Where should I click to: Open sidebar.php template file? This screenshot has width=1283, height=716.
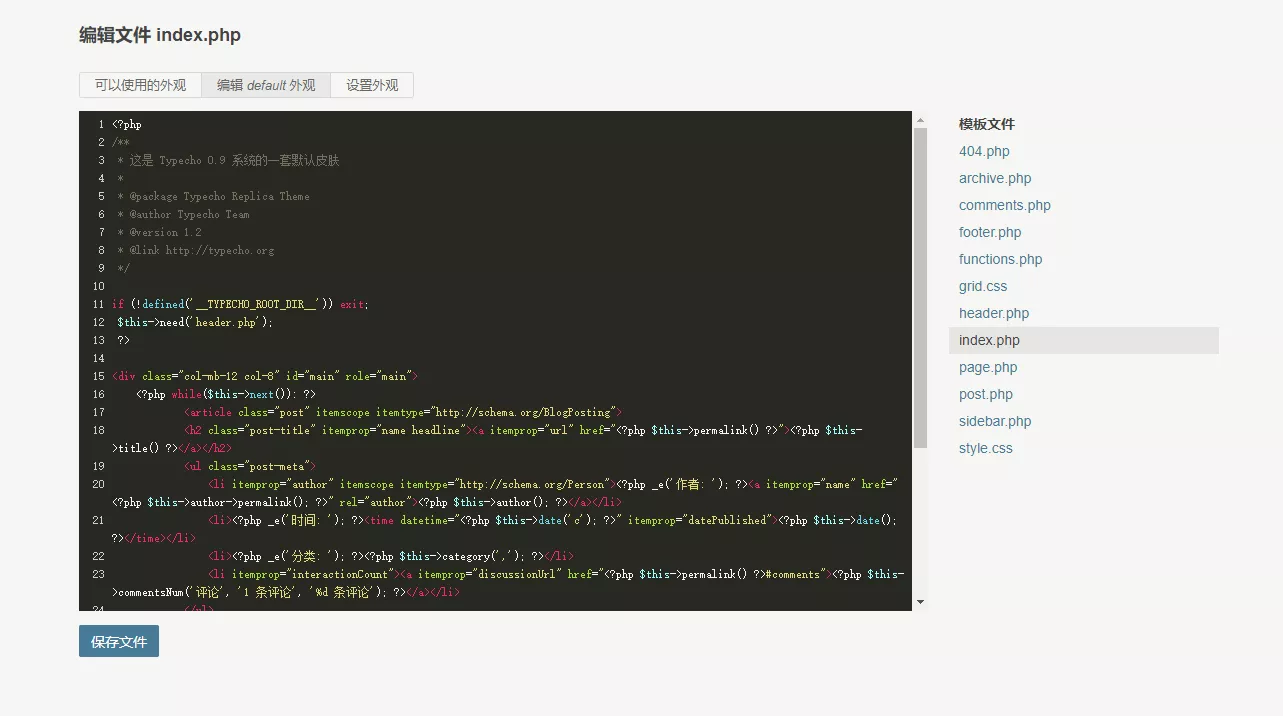click(995, 422)
